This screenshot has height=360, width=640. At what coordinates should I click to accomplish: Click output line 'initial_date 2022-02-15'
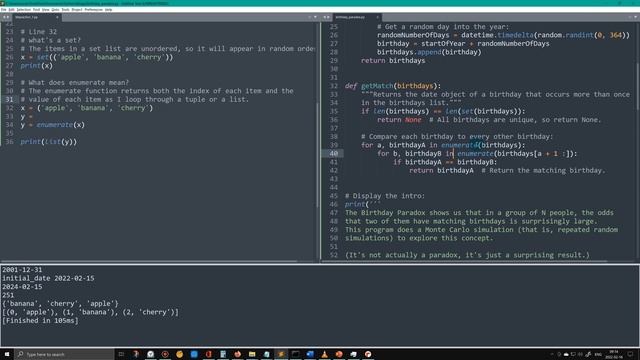point(48,278)
